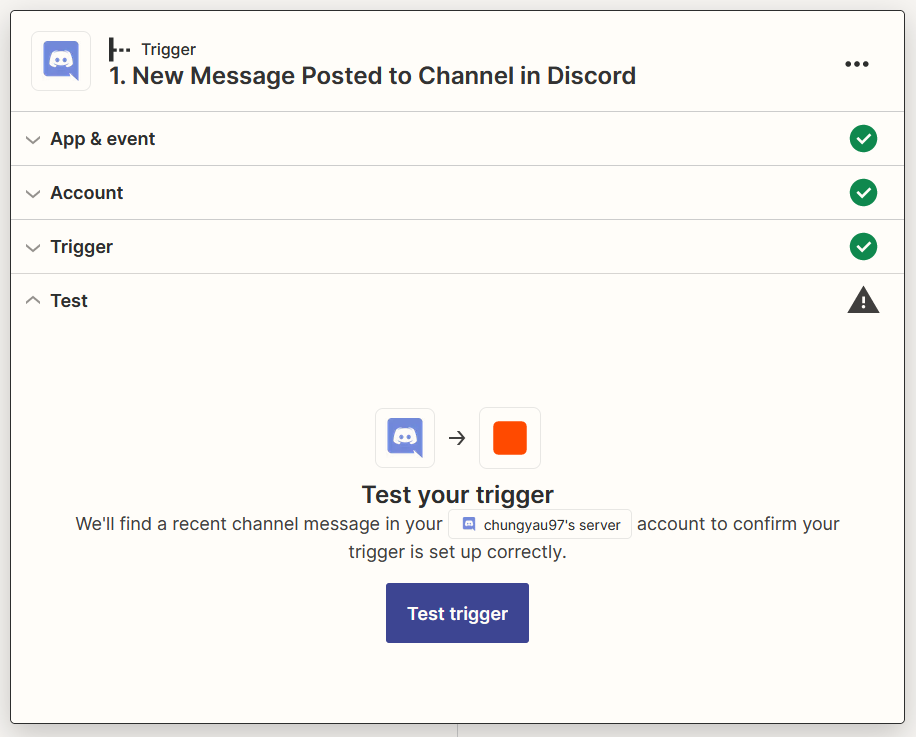This screenshot has width=916, height=737.
Task: Click the 'chungyau97's server' account chip
Action: coord(540,524)
